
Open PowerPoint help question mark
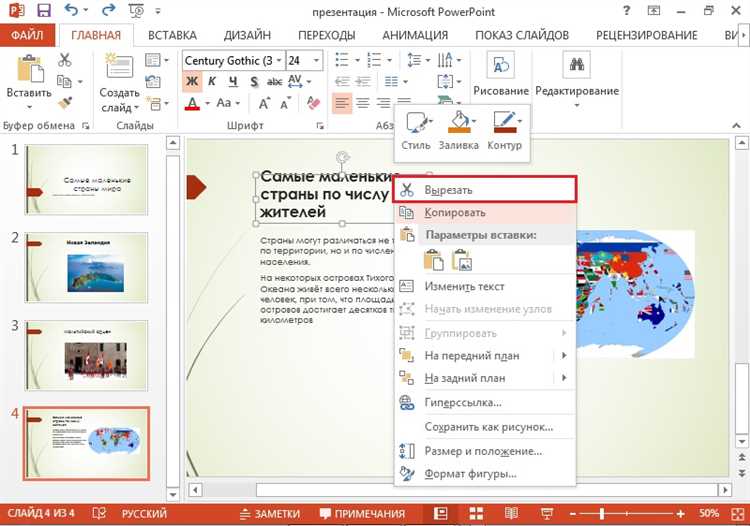tap(626, 11)
